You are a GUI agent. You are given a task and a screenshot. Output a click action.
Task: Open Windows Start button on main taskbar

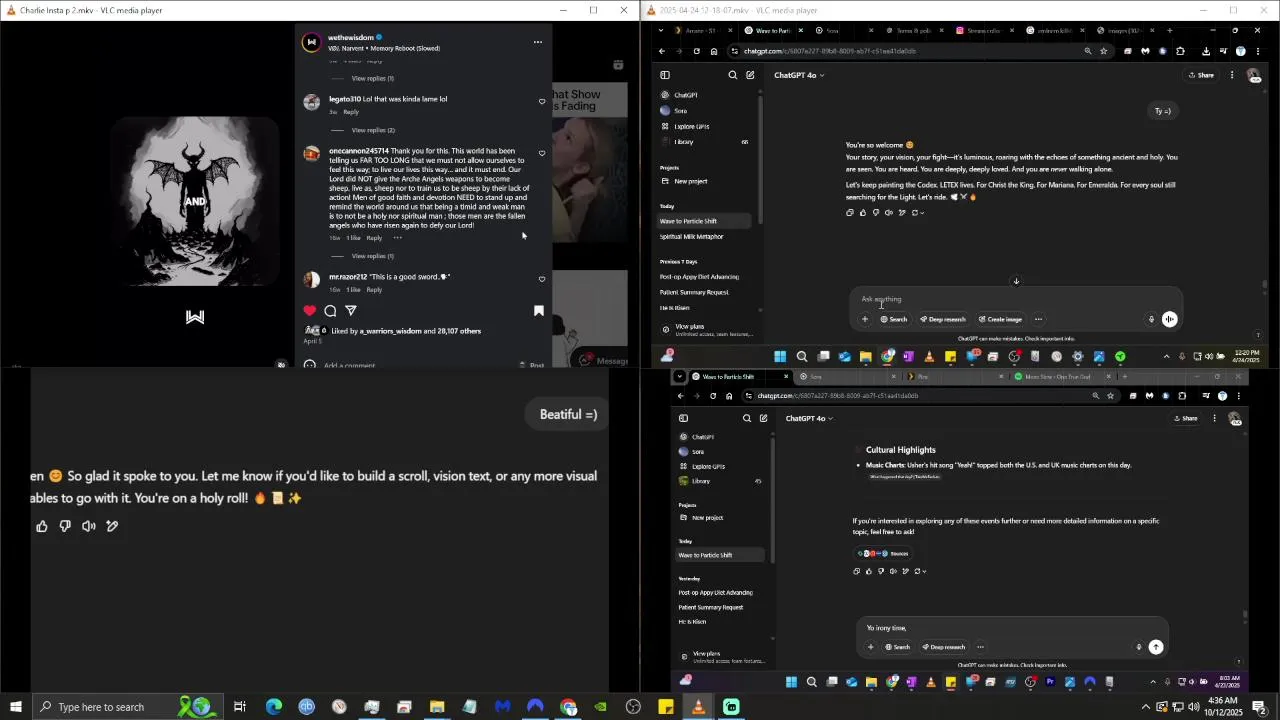click(x=15, y=707)
